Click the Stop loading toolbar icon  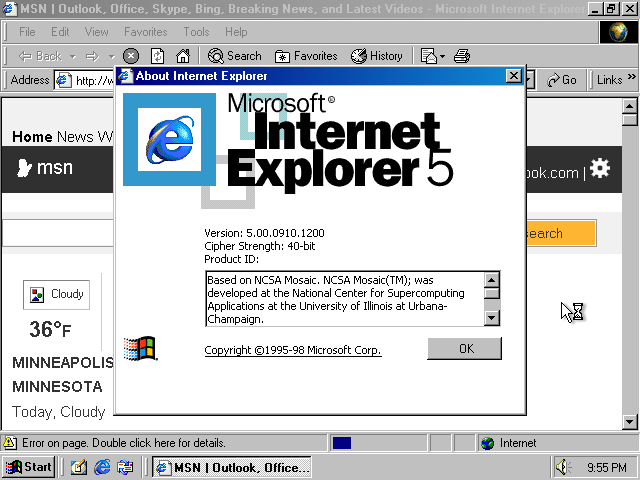(131, 56)
